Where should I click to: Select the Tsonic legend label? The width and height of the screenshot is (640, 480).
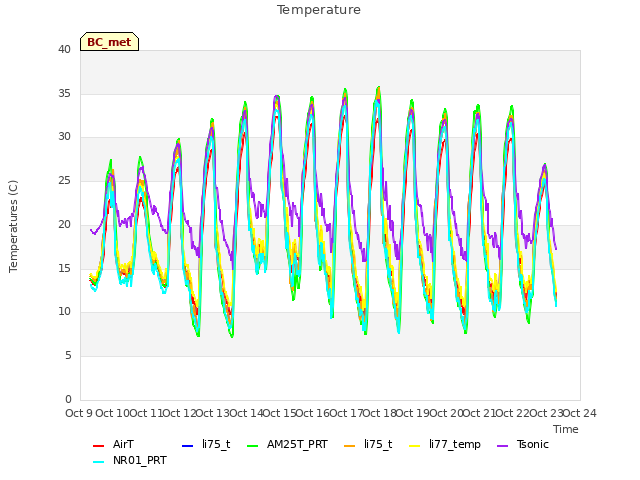click(533, 444)
